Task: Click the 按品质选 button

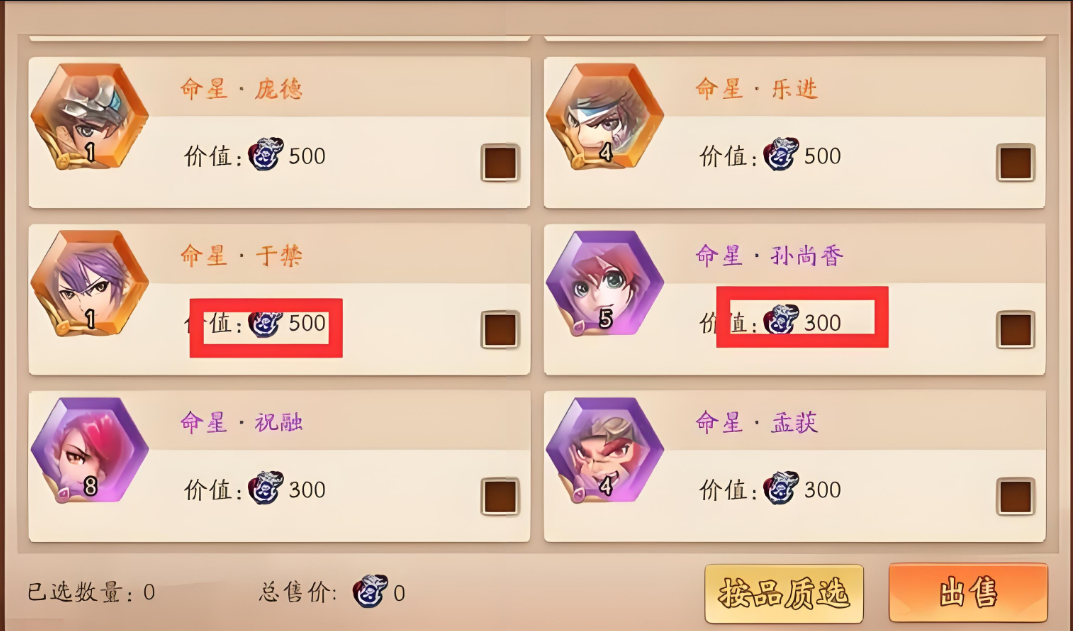Action: (x=784, y=593)
